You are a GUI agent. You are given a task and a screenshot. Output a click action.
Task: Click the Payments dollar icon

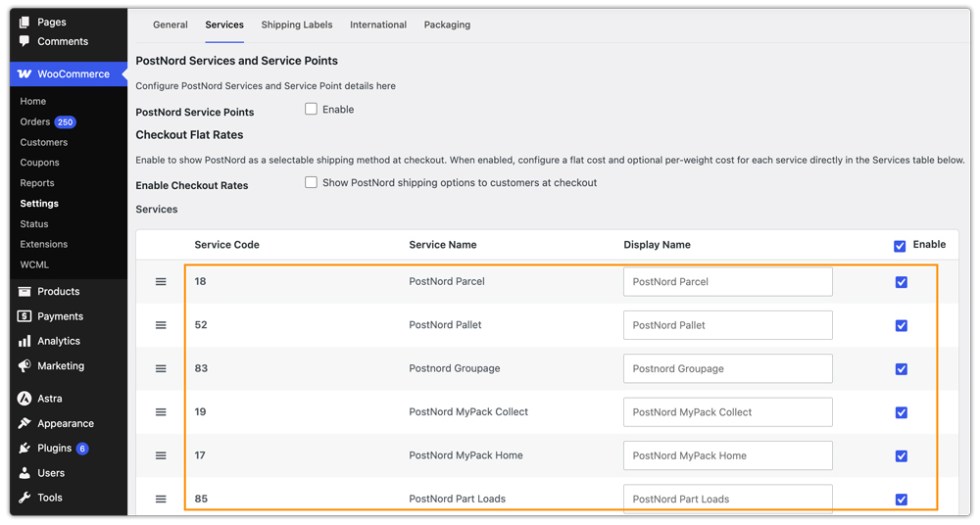point(24,316)
